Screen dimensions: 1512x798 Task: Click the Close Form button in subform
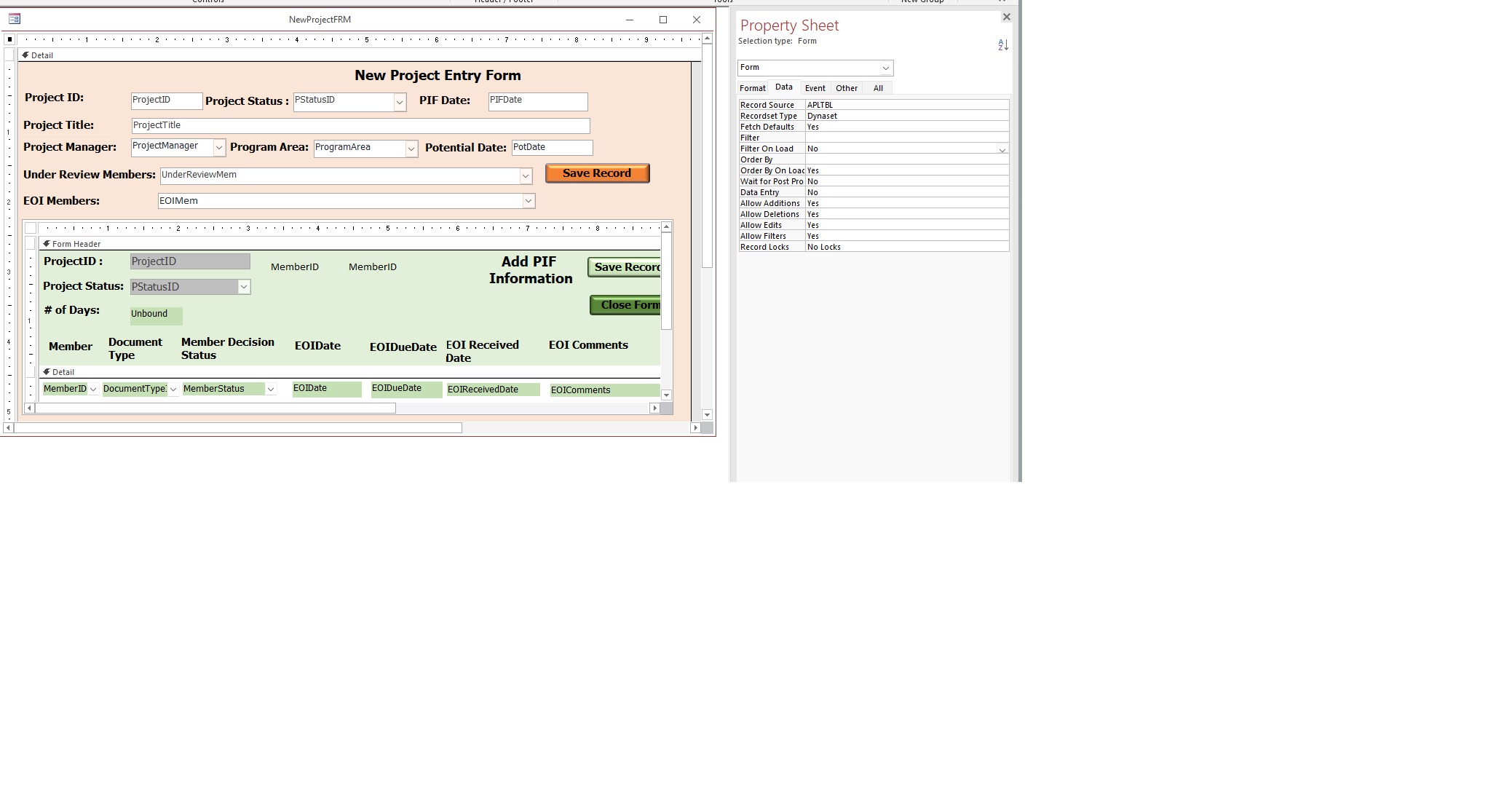click(628, 304)
